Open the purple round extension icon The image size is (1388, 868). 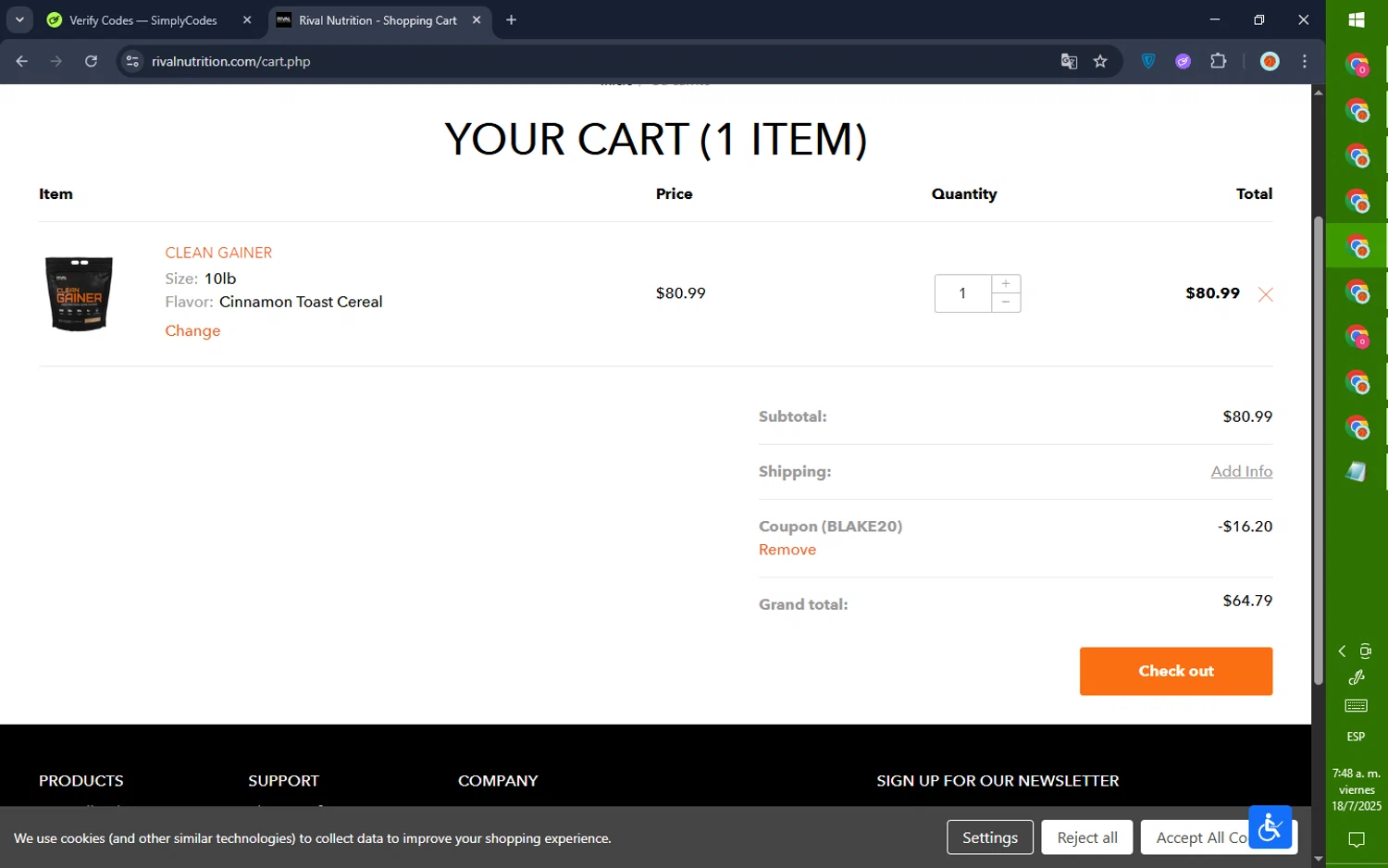[x=1184, y=61]
